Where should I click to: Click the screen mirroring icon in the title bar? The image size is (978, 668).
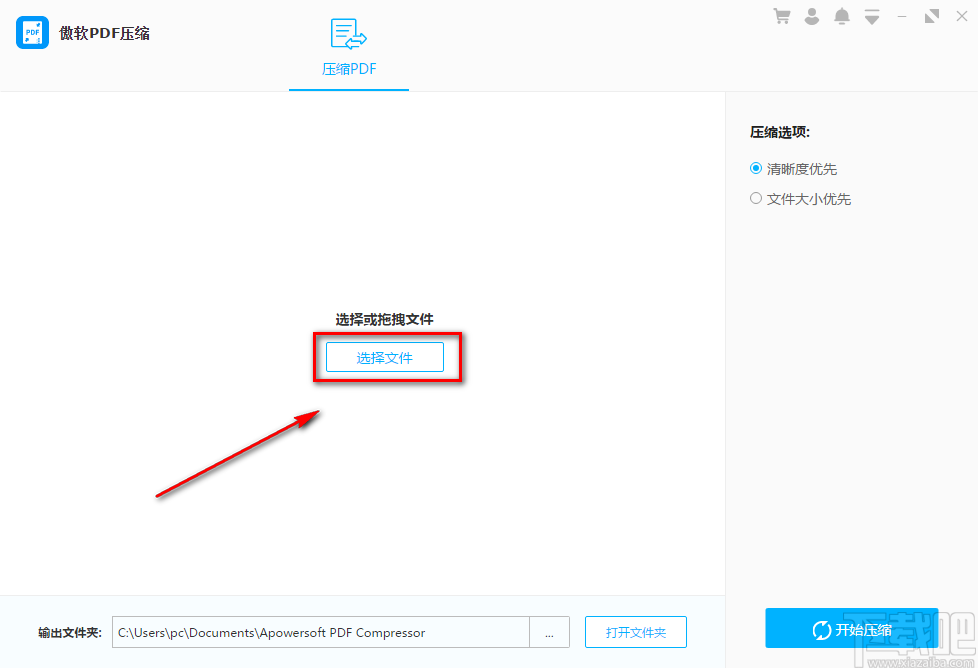tap(931, 16)
